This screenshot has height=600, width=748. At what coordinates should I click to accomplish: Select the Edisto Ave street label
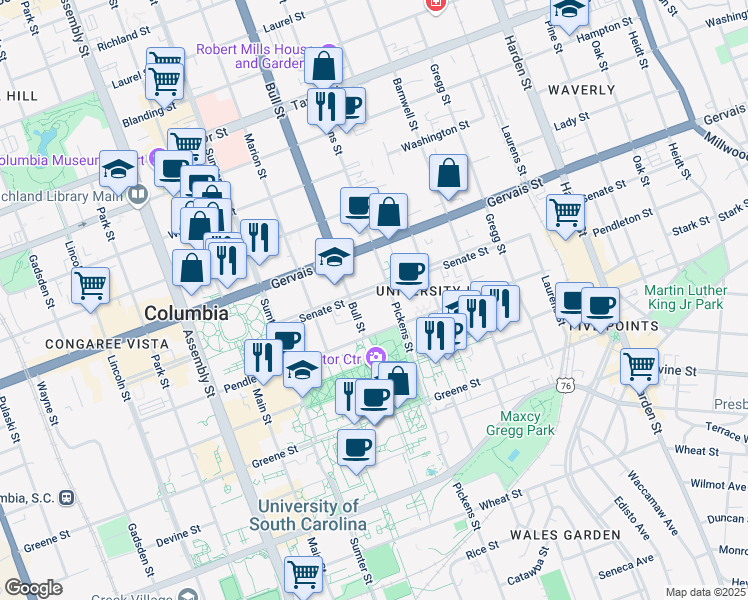[x=632, y=518]
